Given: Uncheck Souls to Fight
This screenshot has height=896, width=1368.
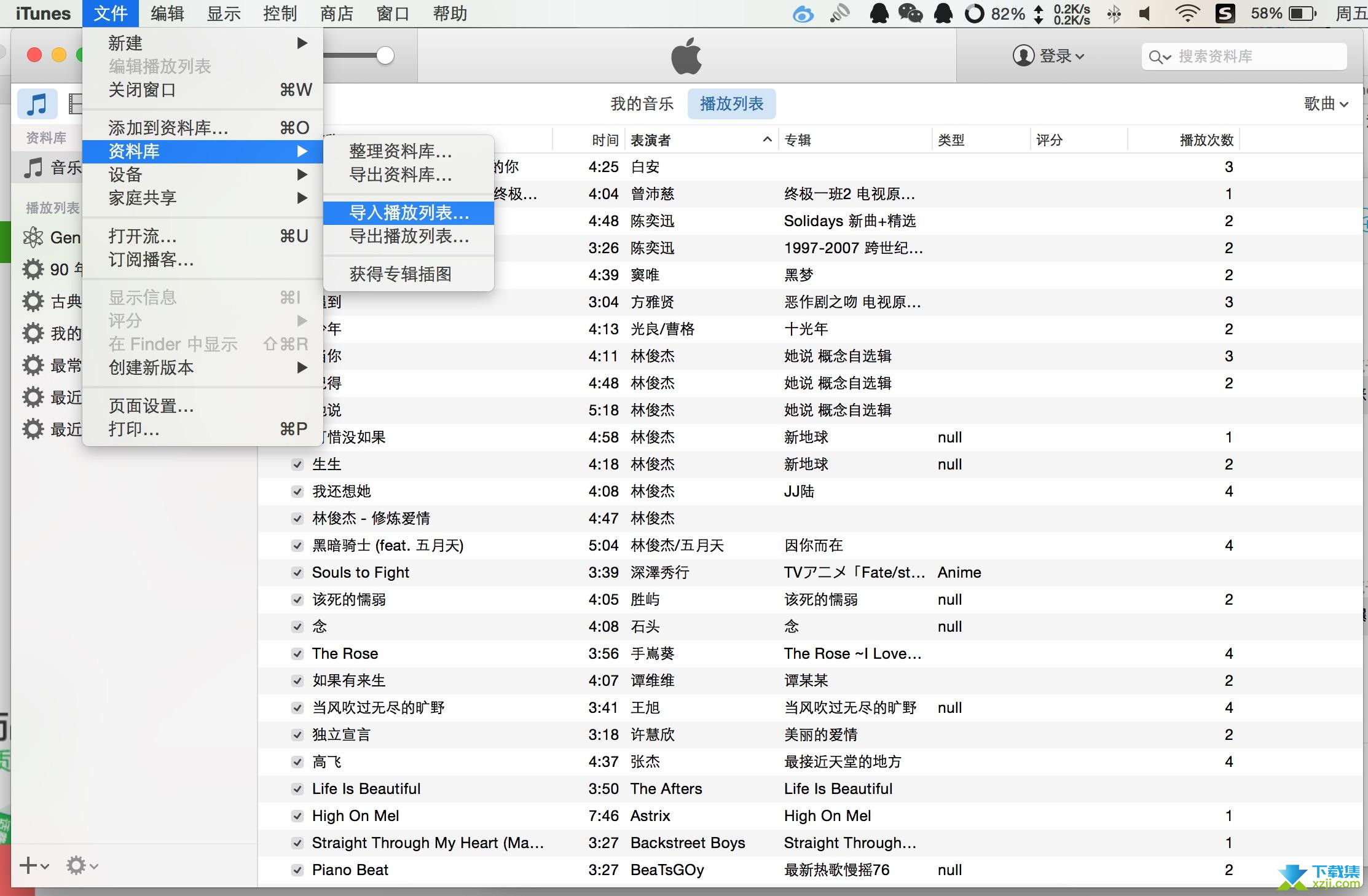Looking at the screenshot, I should (297, 573).
